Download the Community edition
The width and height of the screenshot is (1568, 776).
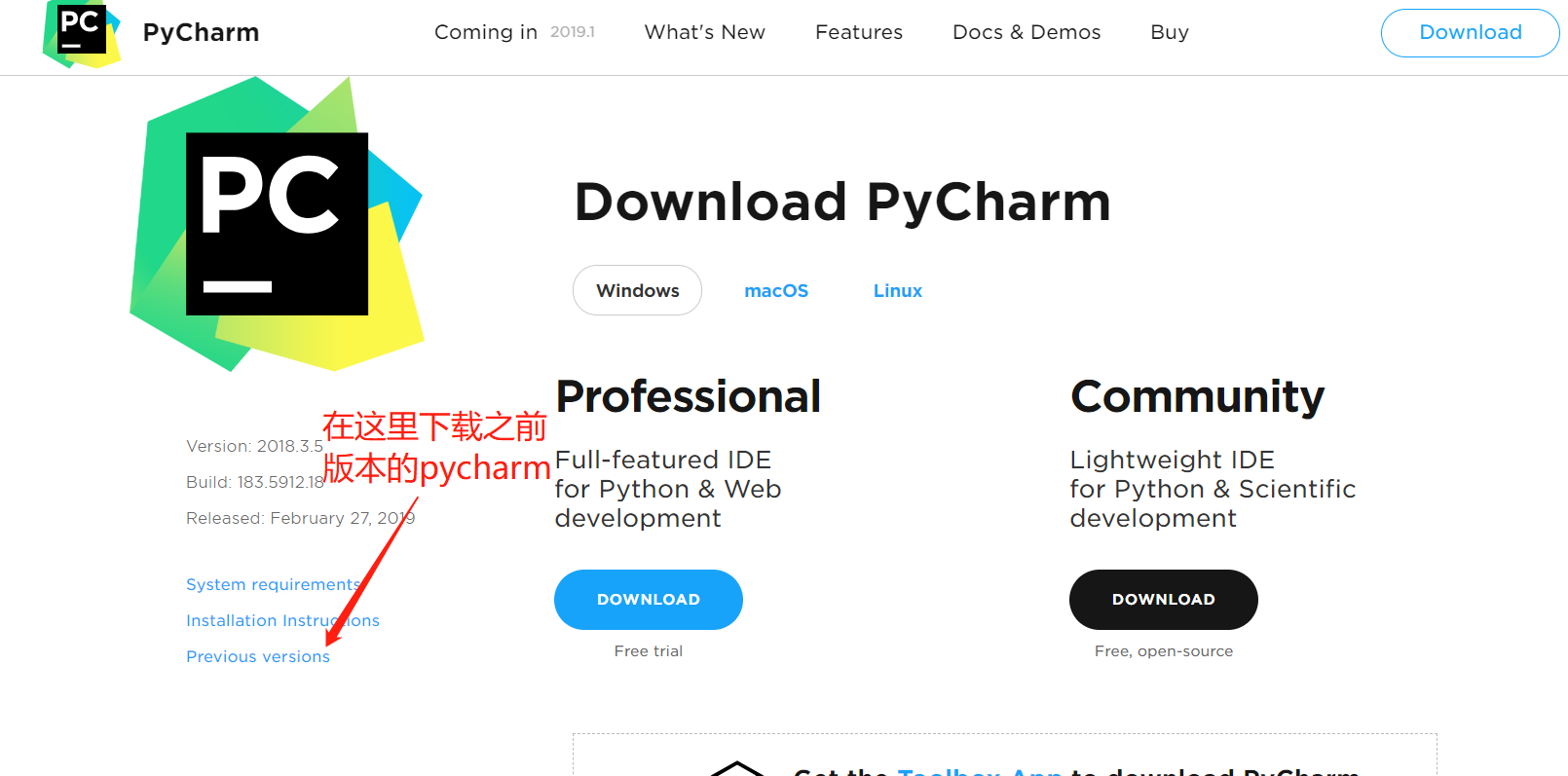coord(1164,600)
